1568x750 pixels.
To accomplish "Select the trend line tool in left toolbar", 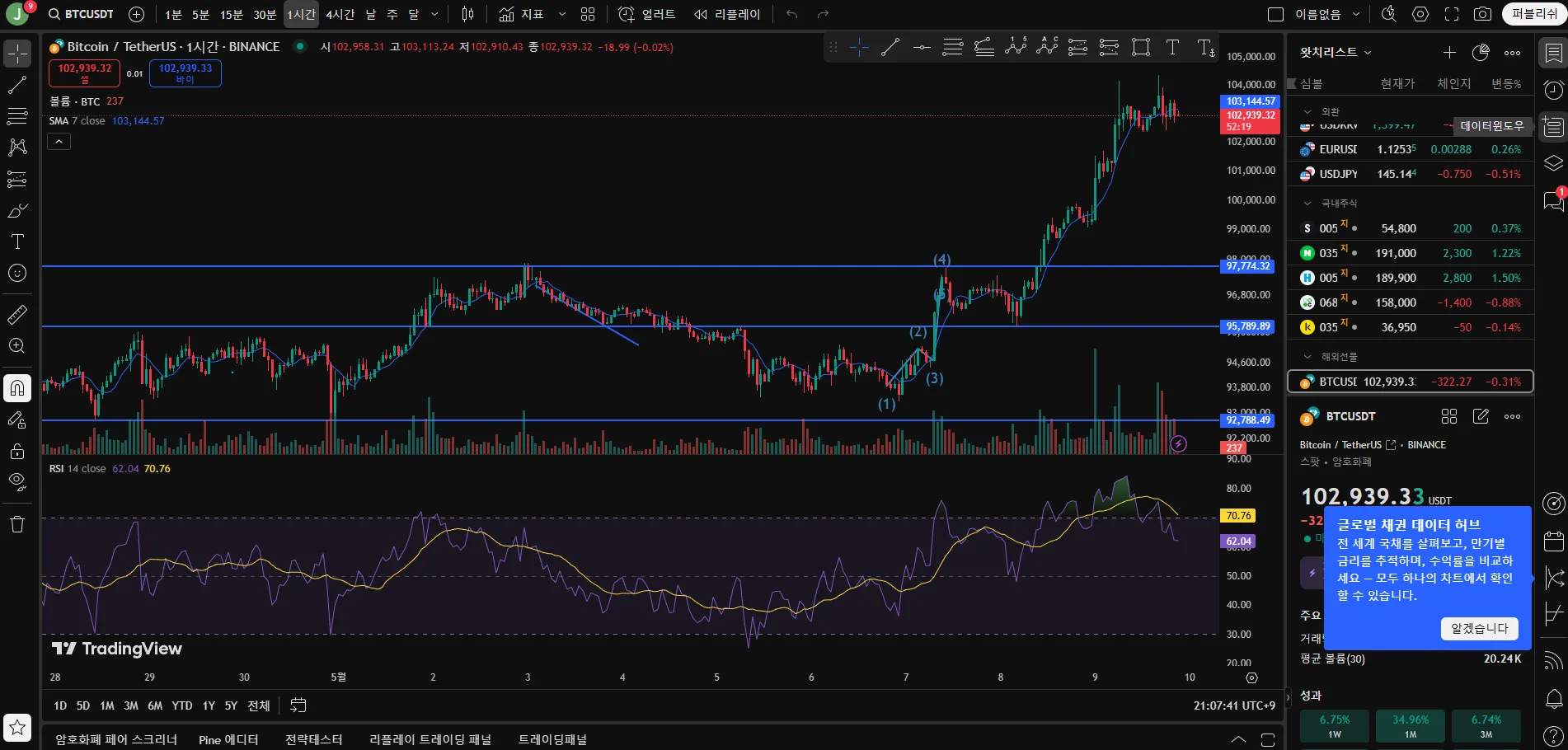I will point(17,85).
